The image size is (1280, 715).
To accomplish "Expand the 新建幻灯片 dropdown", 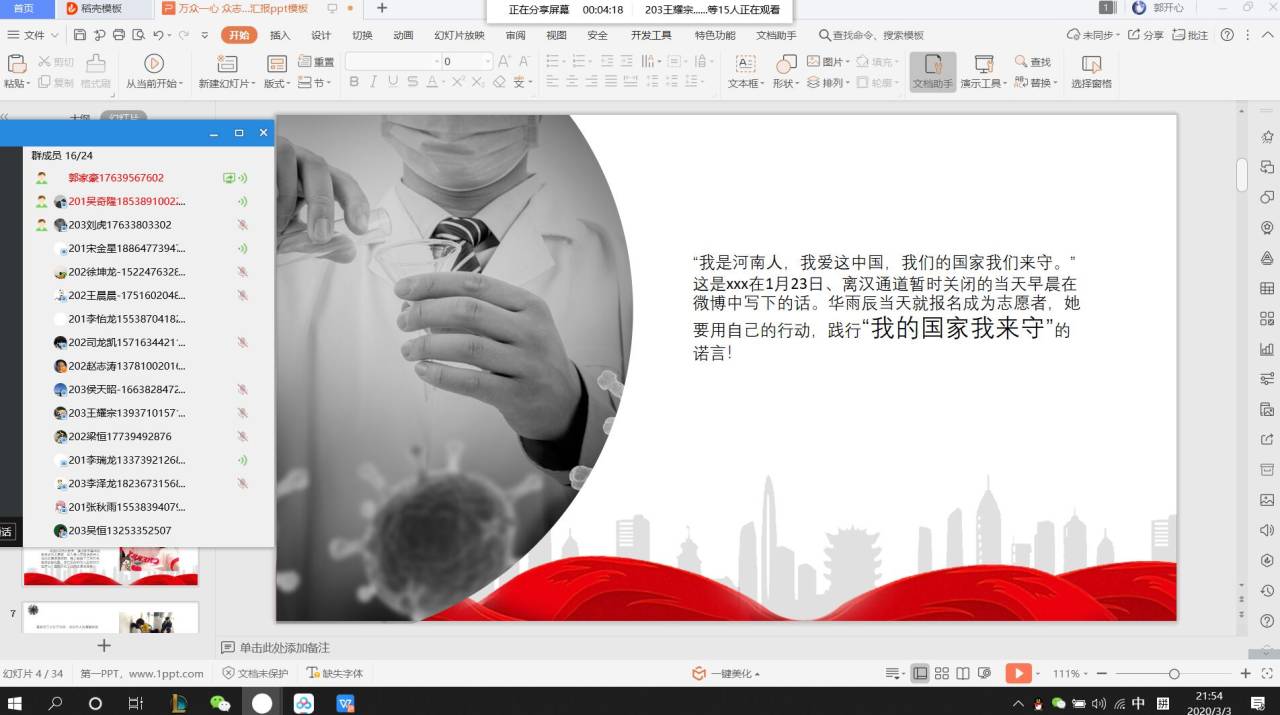I will point(226,84).
